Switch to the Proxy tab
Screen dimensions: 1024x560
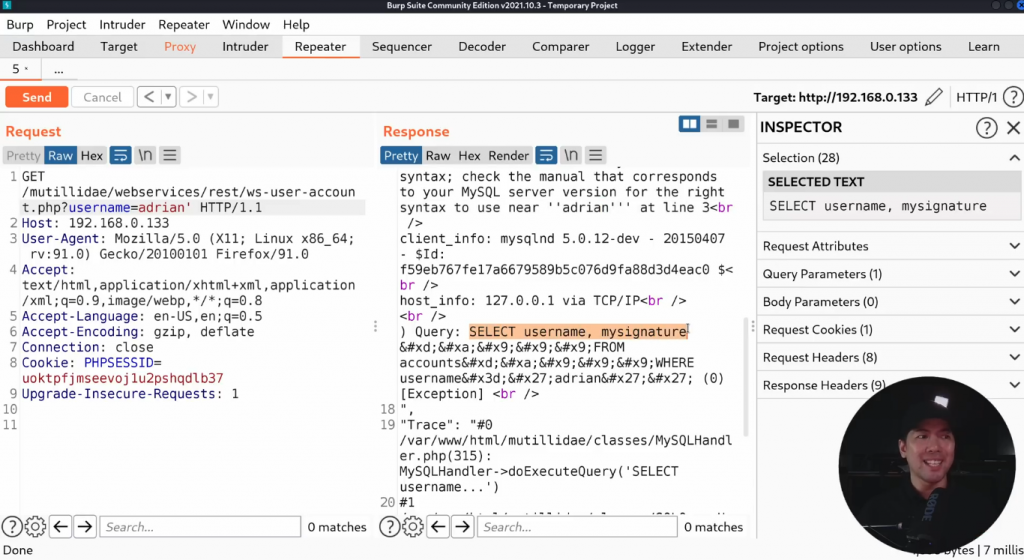click(x=180, y=46)
